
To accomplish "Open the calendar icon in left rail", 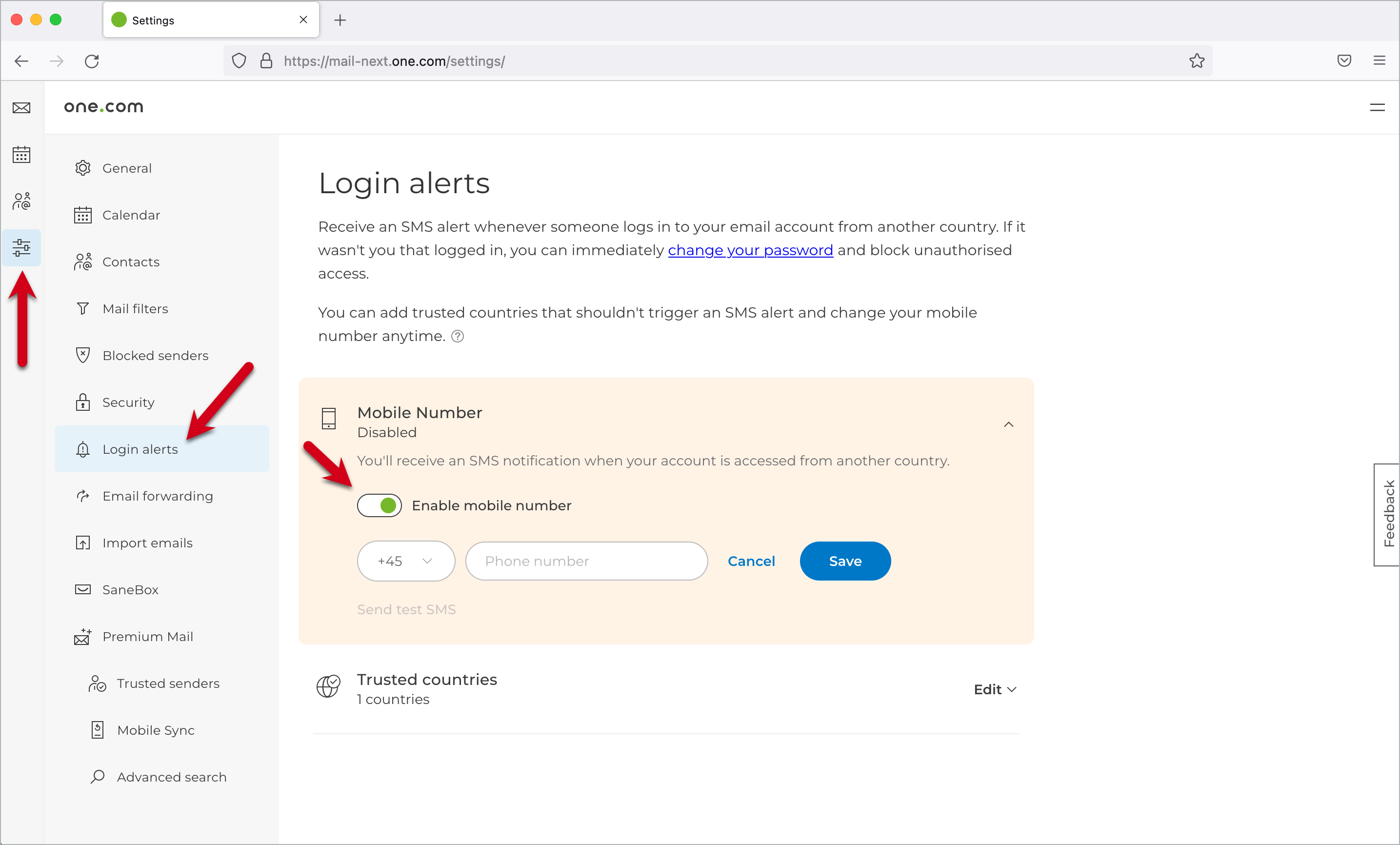I will click(21, 155).
